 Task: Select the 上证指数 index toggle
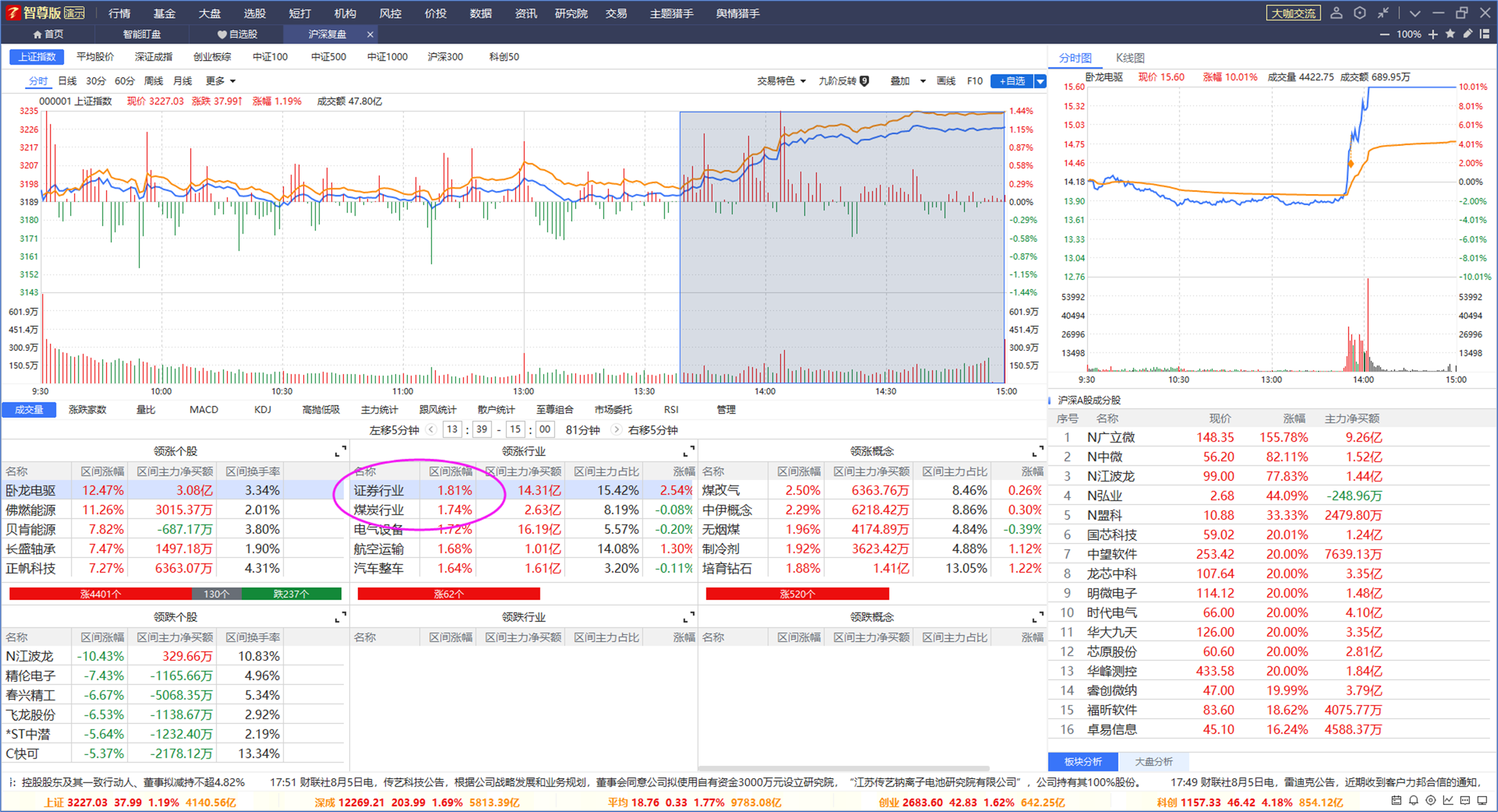(x=36, y=56)
